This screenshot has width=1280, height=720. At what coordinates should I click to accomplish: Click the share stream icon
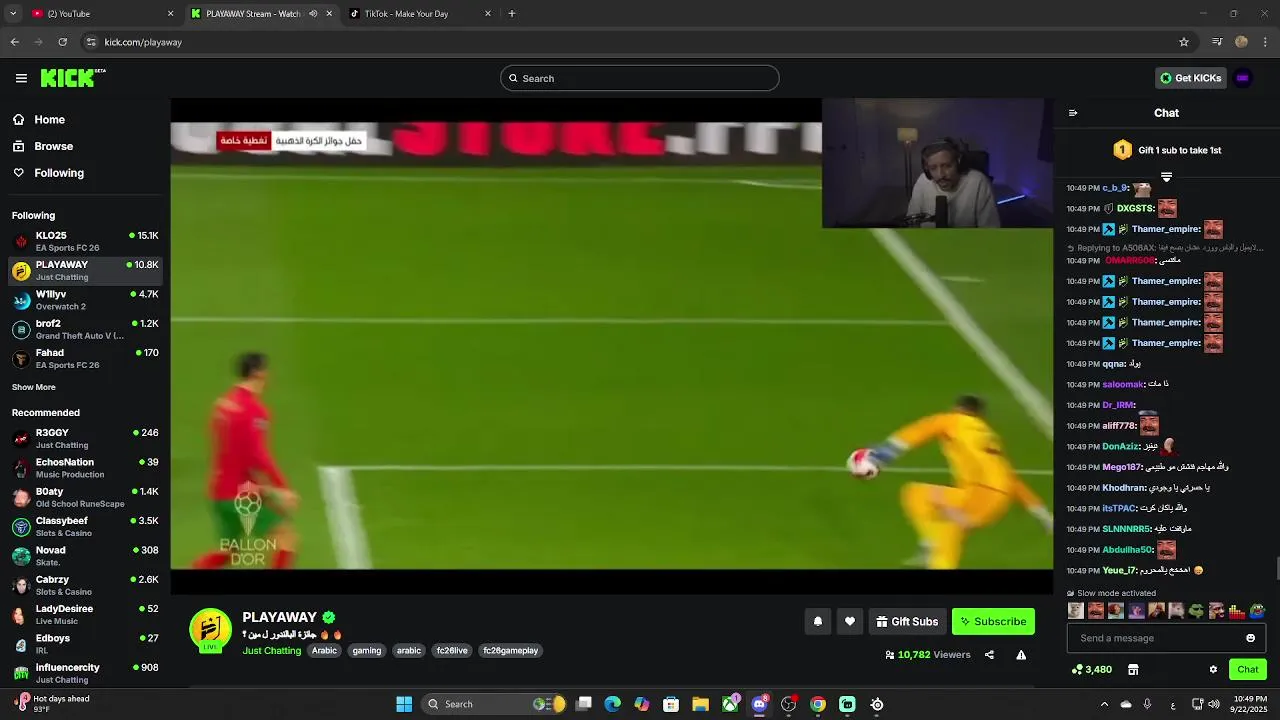pyautogui.click(x=989, y=655)
